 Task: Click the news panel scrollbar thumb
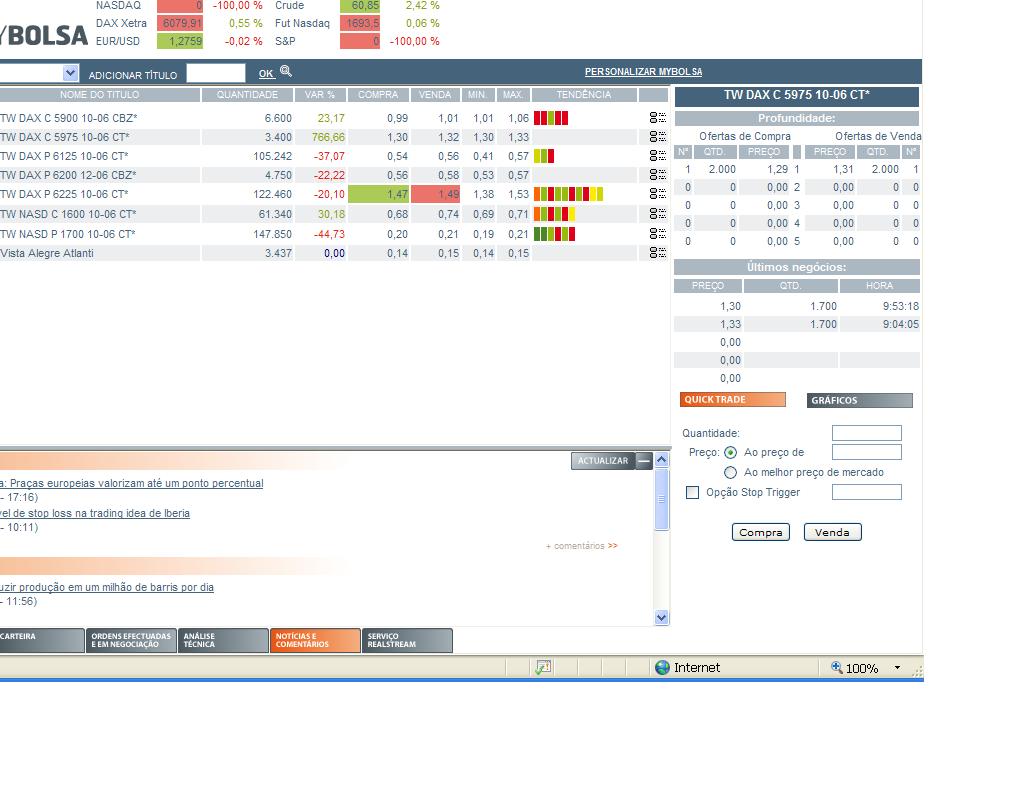[x=662, y=499]
